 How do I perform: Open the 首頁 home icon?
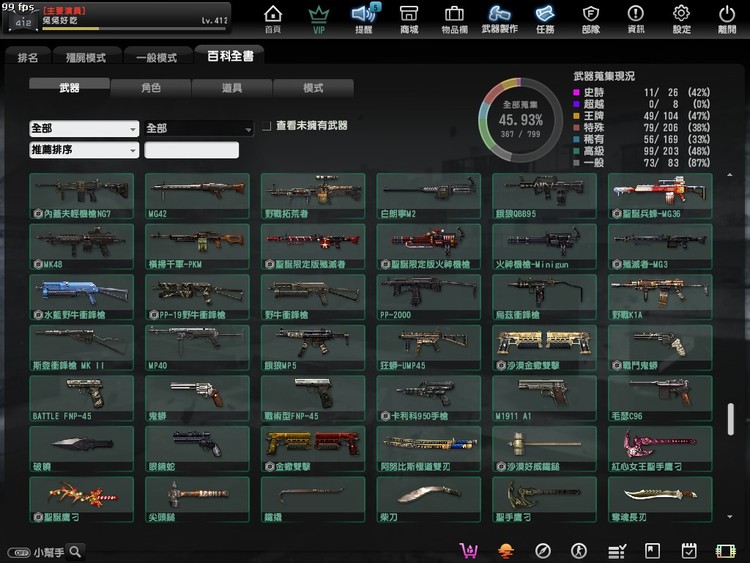(x=273, y=18)
